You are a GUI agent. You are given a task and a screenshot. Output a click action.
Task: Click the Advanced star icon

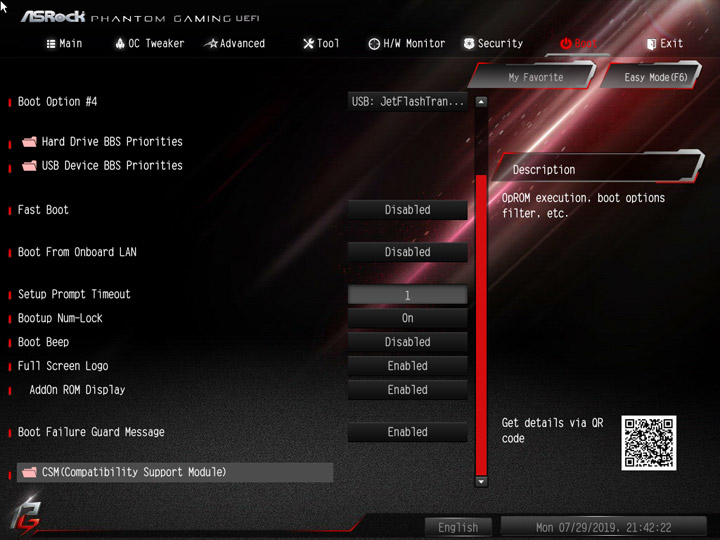point(211,44)
